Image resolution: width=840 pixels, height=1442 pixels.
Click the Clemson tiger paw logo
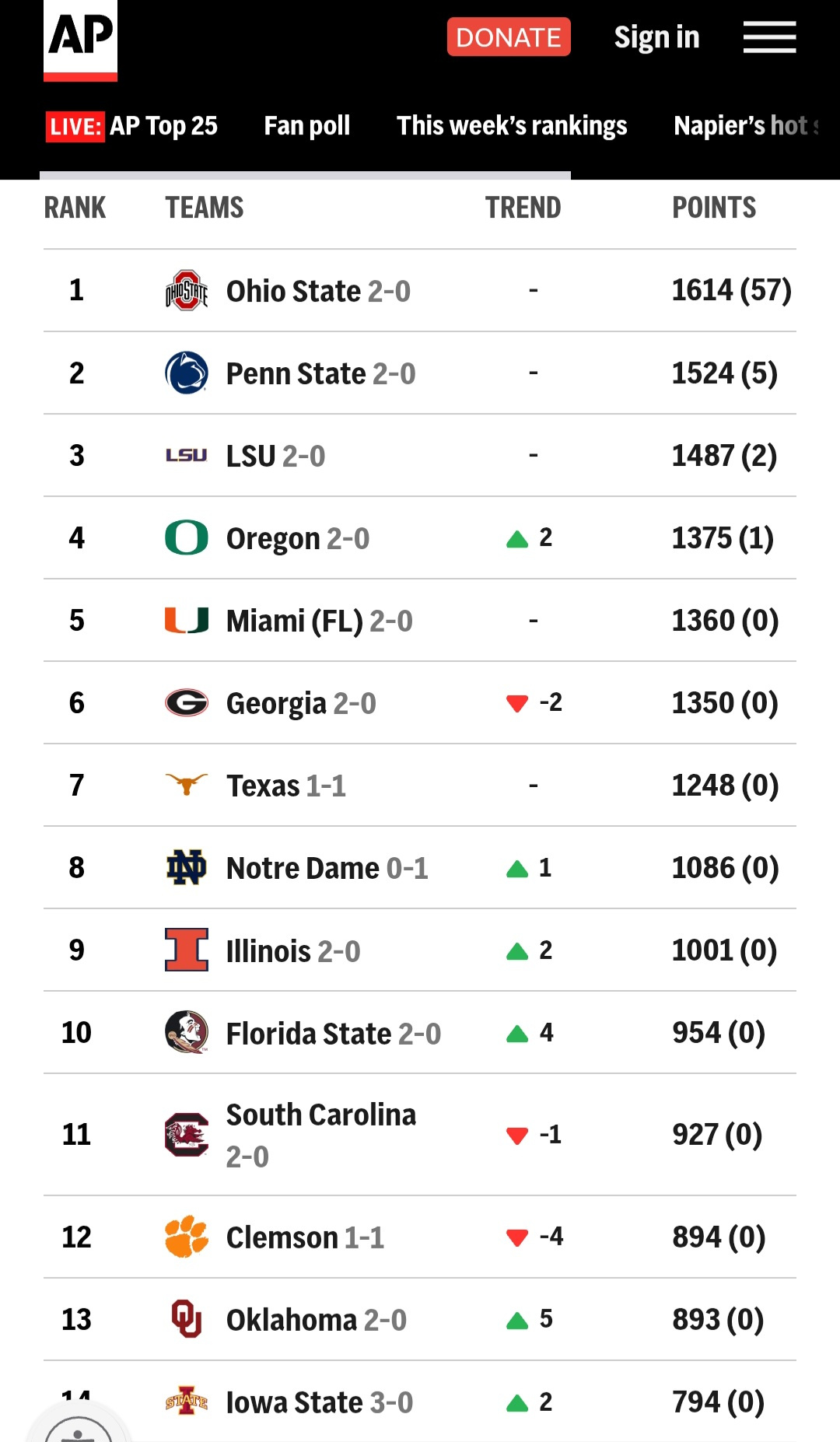point(187,1237)
